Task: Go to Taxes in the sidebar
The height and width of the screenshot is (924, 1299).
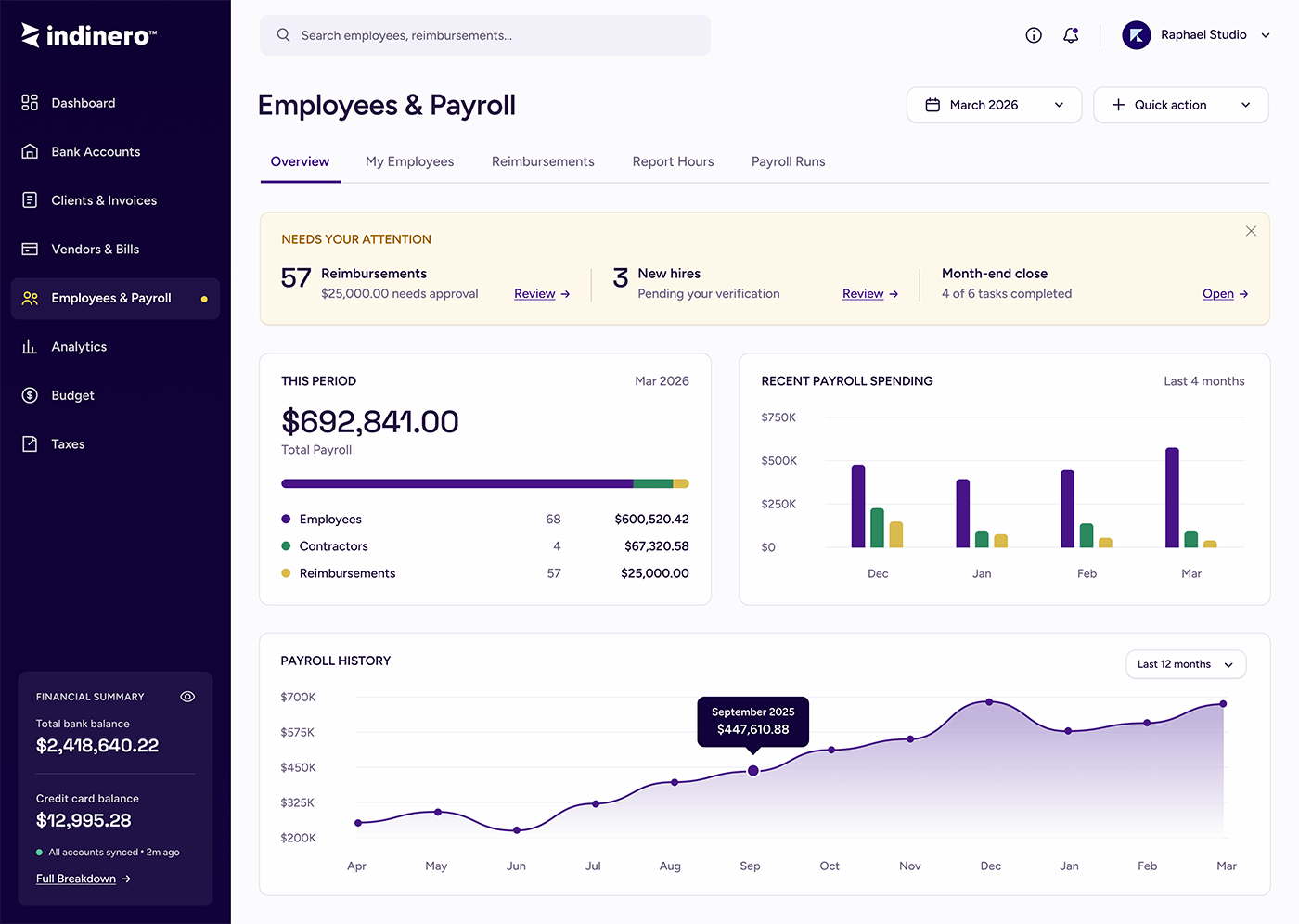Action: pos(115,443)
